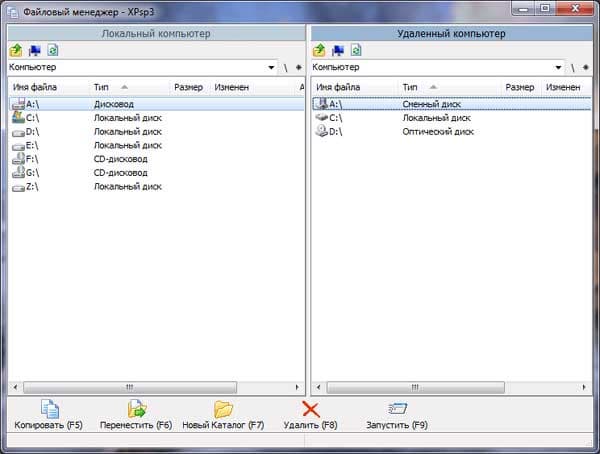This screenshot has width=600, height=454.
Task: Click the remote panel Up folder icon
Action: (x=319, y=50)
